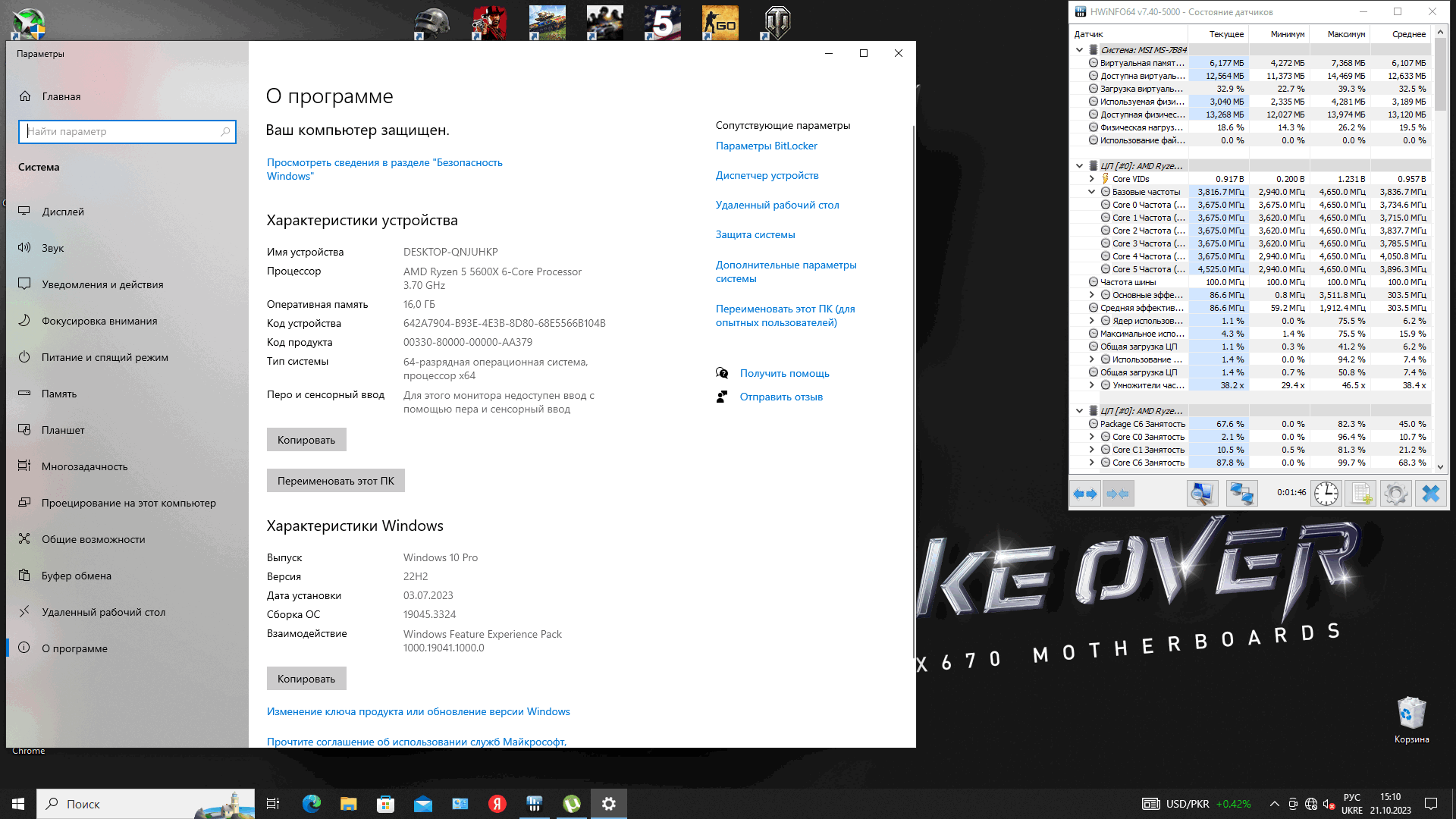
Task: Expand the Core C6 Занятость row
Action: (1091, 463)
